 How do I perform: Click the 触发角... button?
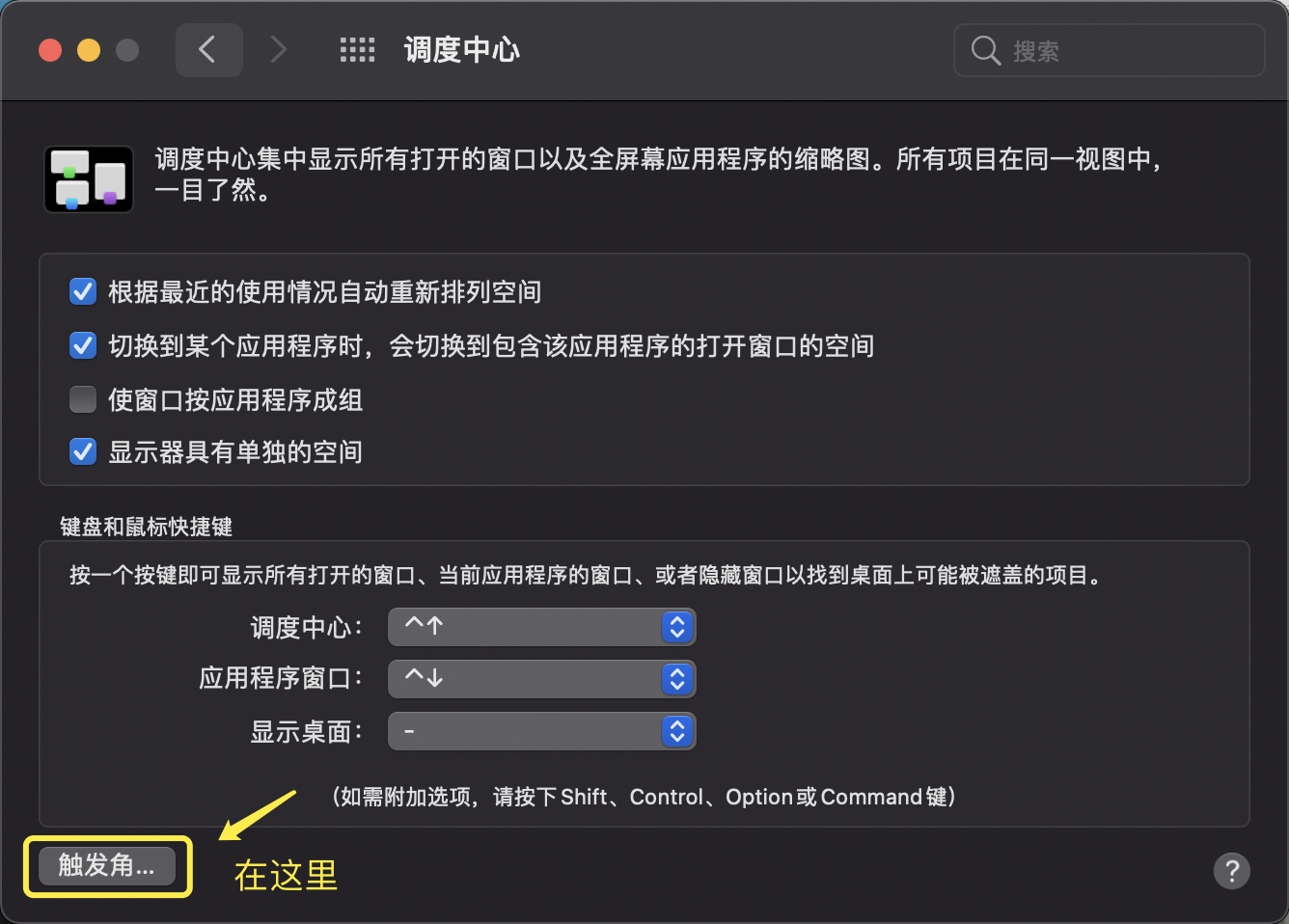point(107,866)
